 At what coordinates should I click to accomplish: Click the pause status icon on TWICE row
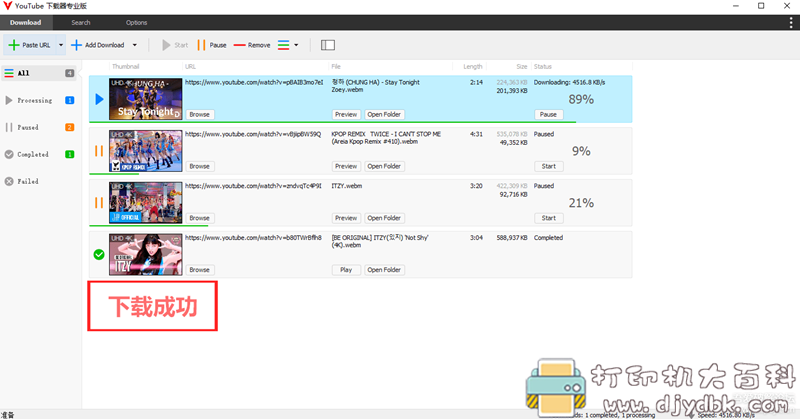[x=99, y=151]
